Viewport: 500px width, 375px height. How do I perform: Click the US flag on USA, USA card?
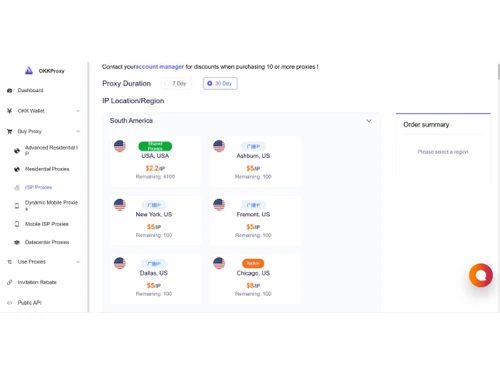pyautogui.click(x=120, y=146)
